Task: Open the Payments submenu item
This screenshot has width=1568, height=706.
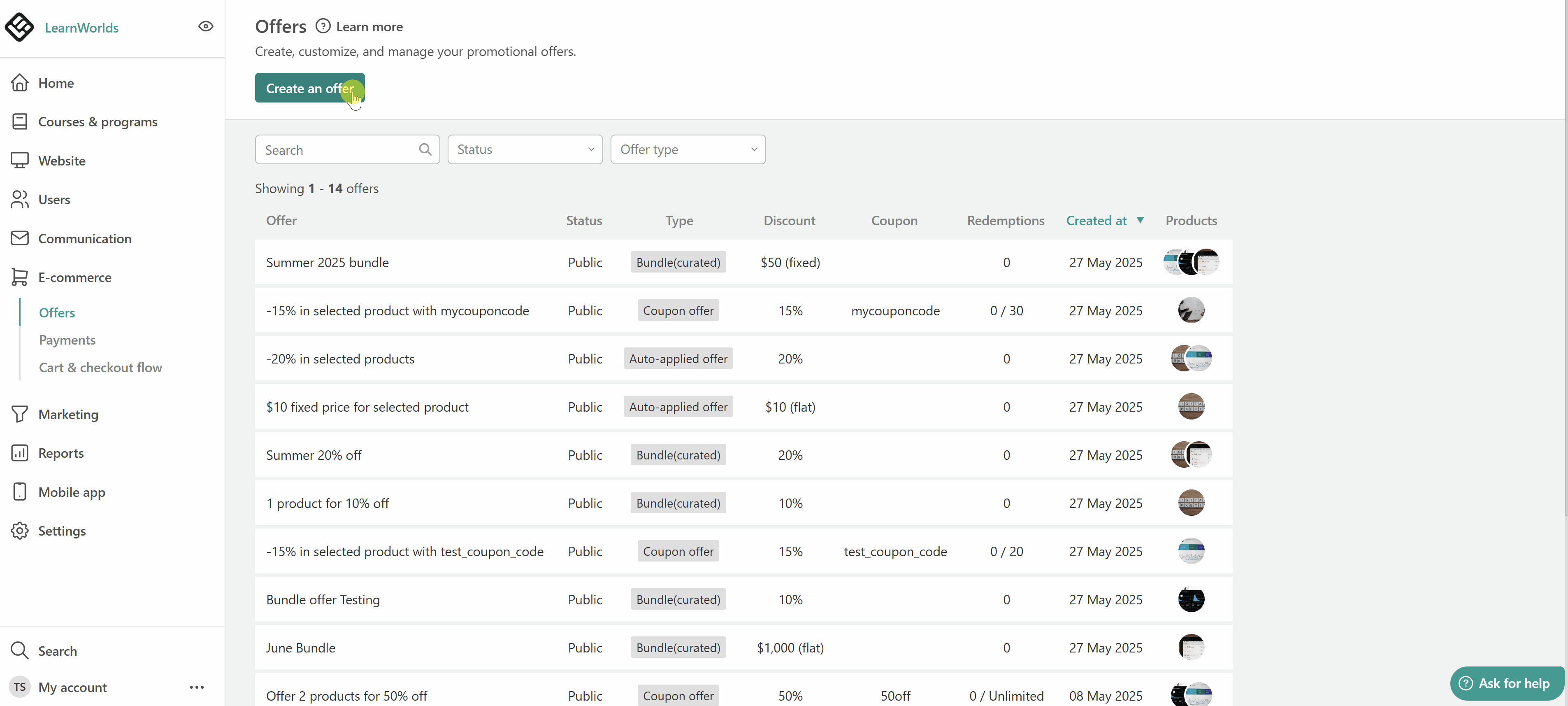Action: [67, 340]
